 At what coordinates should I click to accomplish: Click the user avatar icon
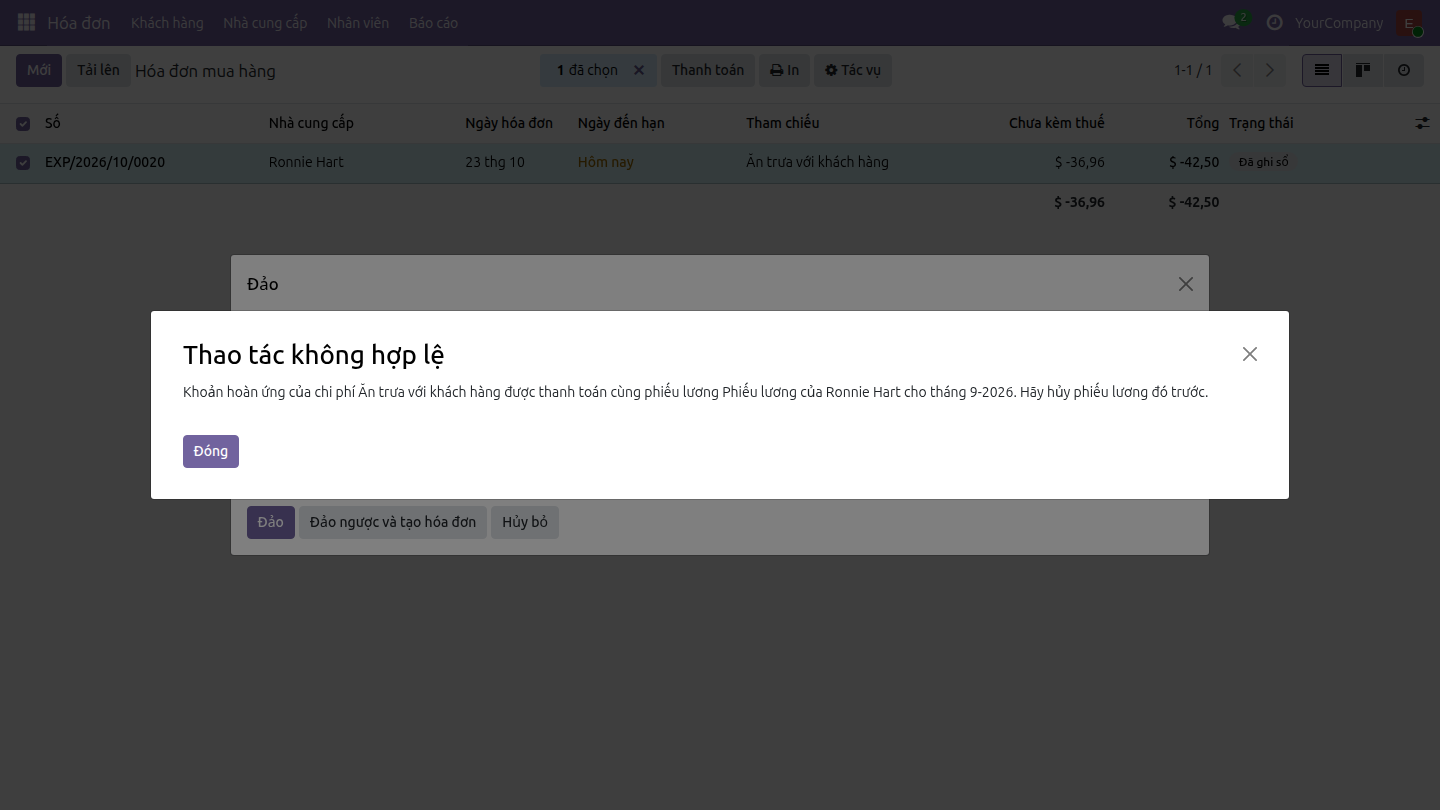pos(1408,22)
